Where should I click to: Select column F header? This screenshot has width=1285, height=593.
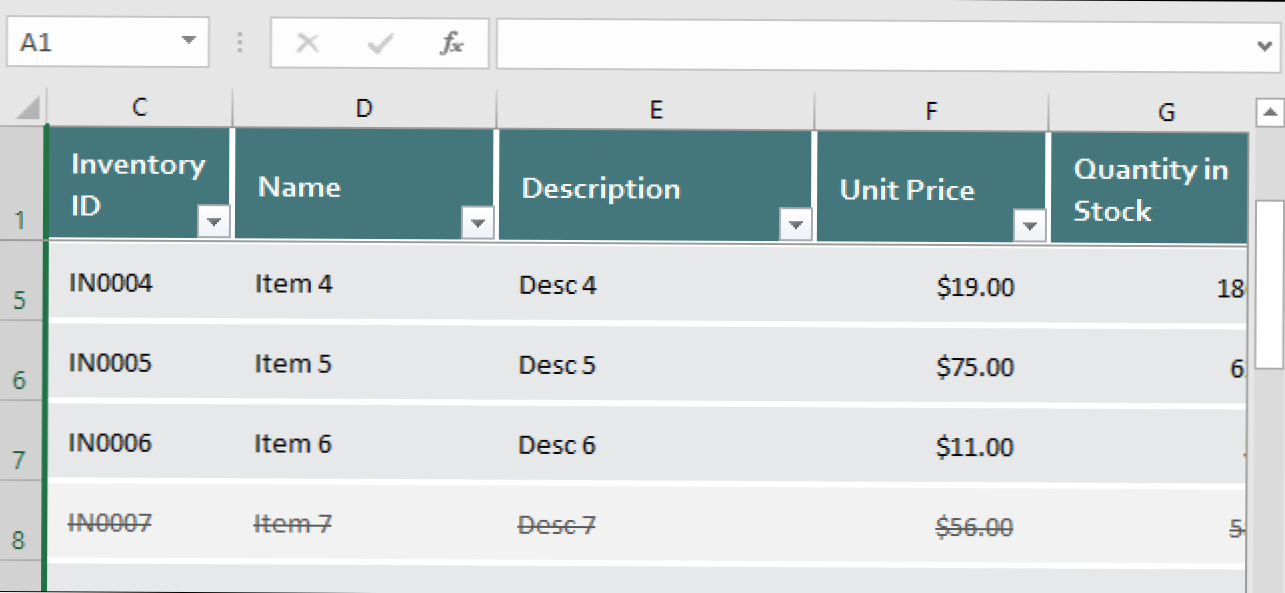[x=931, y=110]
